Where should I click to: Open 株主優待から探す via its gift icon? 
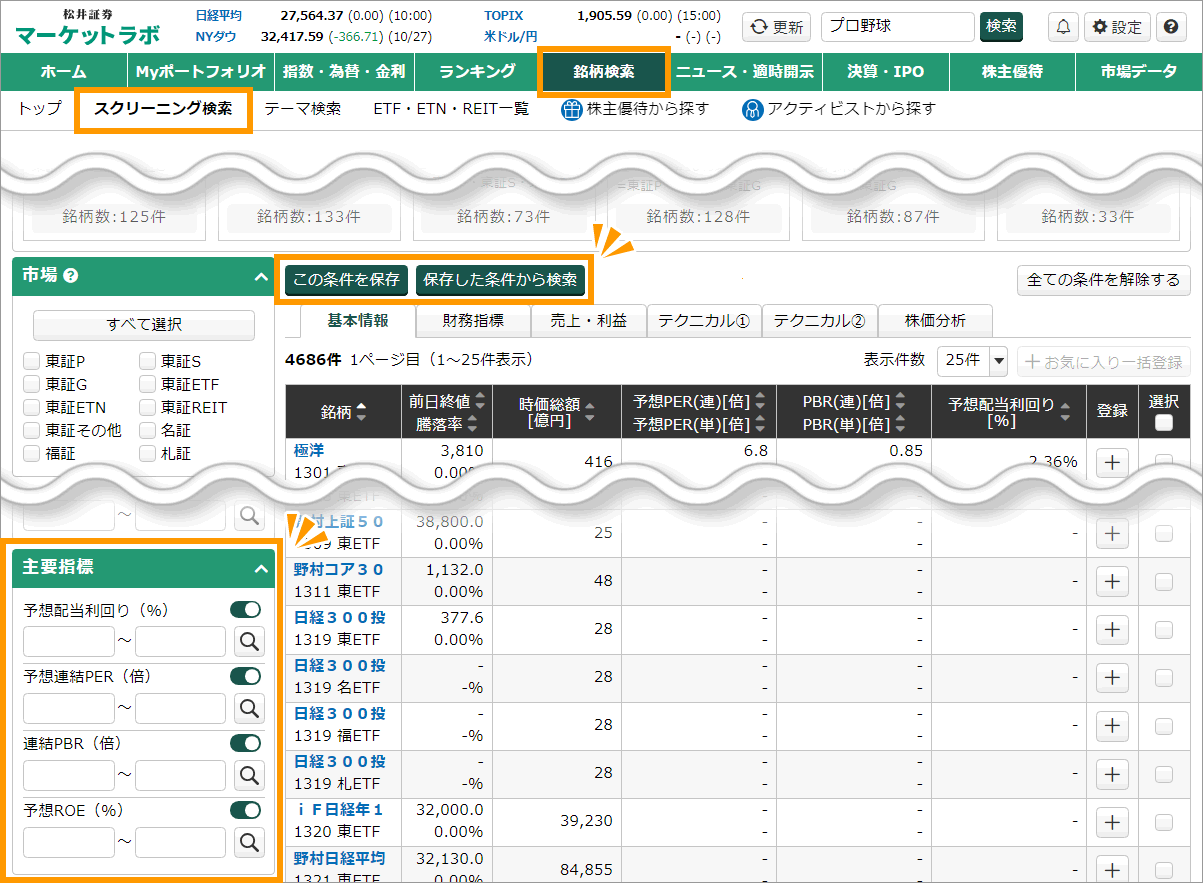tap(571, 109)
